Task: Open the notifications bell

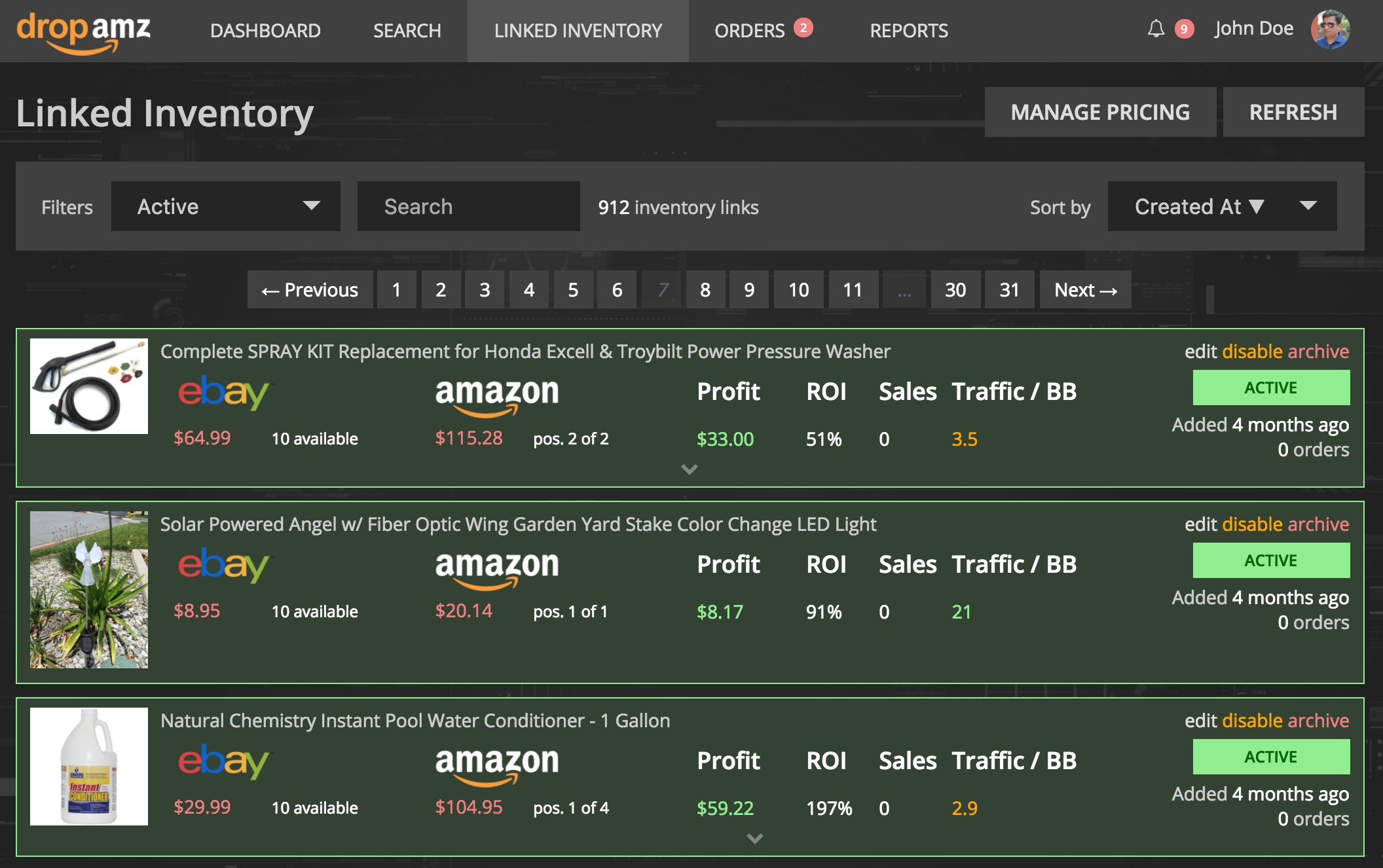Action: [1156, 29]
